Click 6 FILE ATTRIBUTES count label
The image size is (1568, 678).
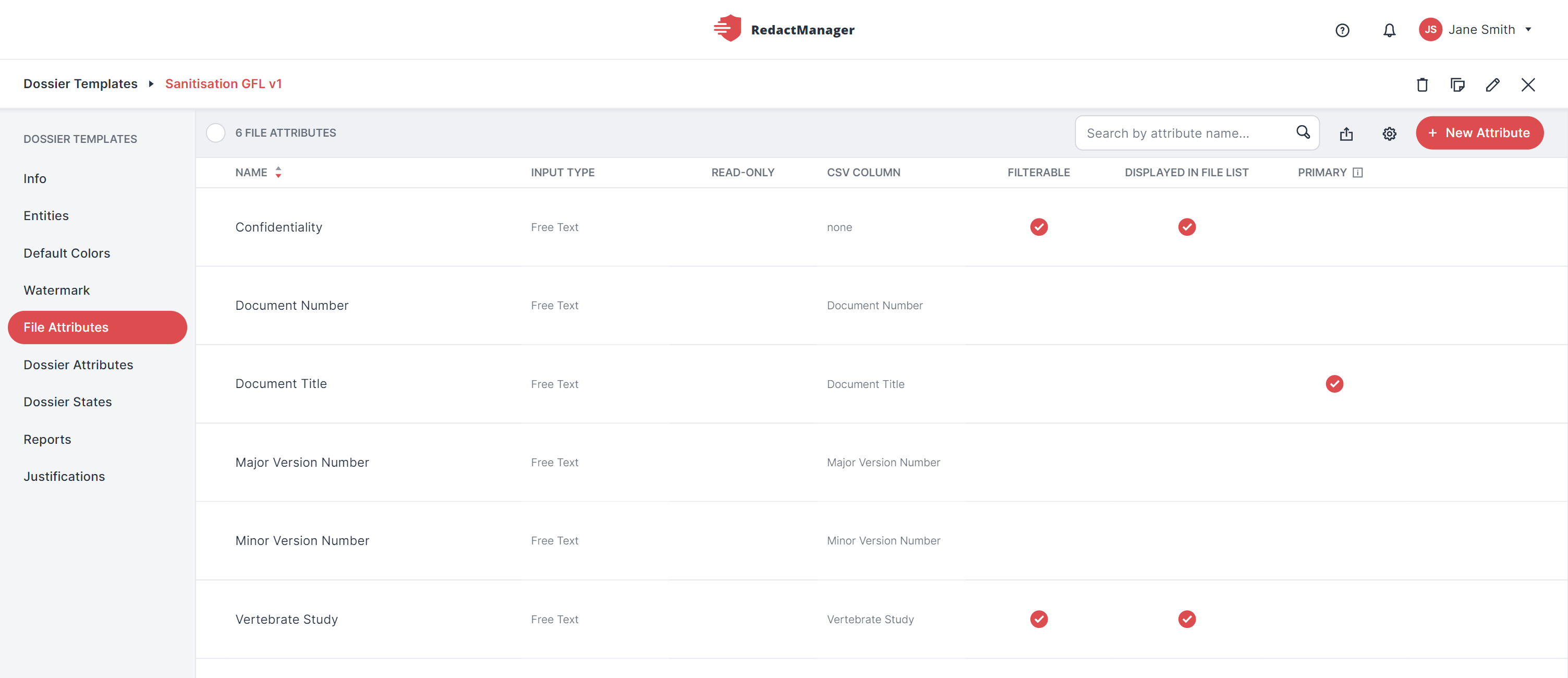tap(285, 132)
